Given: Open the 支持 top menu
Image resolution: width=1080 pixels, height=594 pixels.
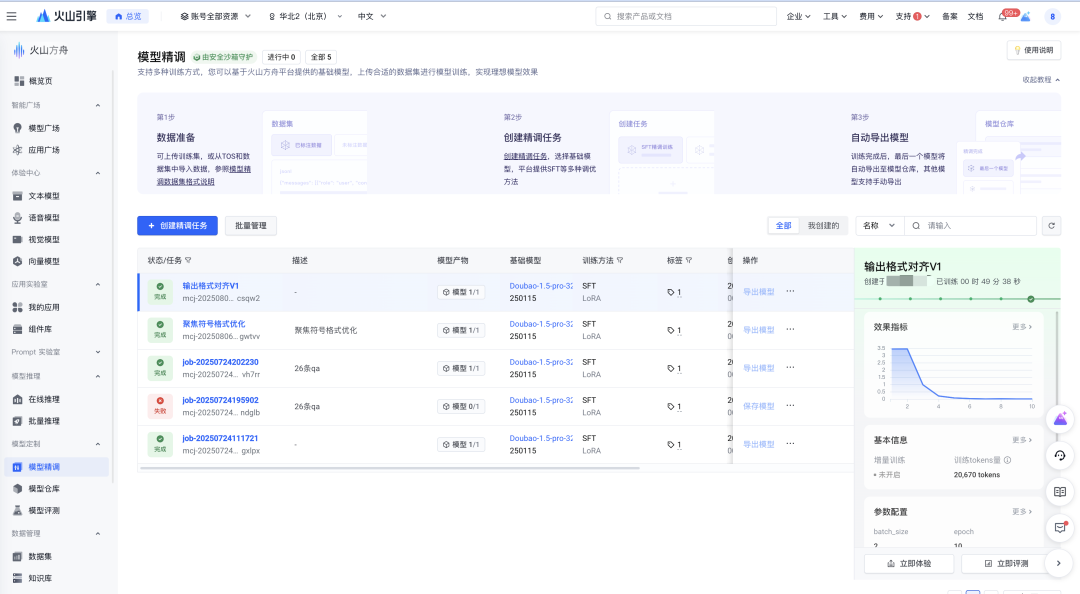Looking at the screenshot, I should (x=912, y=17).
